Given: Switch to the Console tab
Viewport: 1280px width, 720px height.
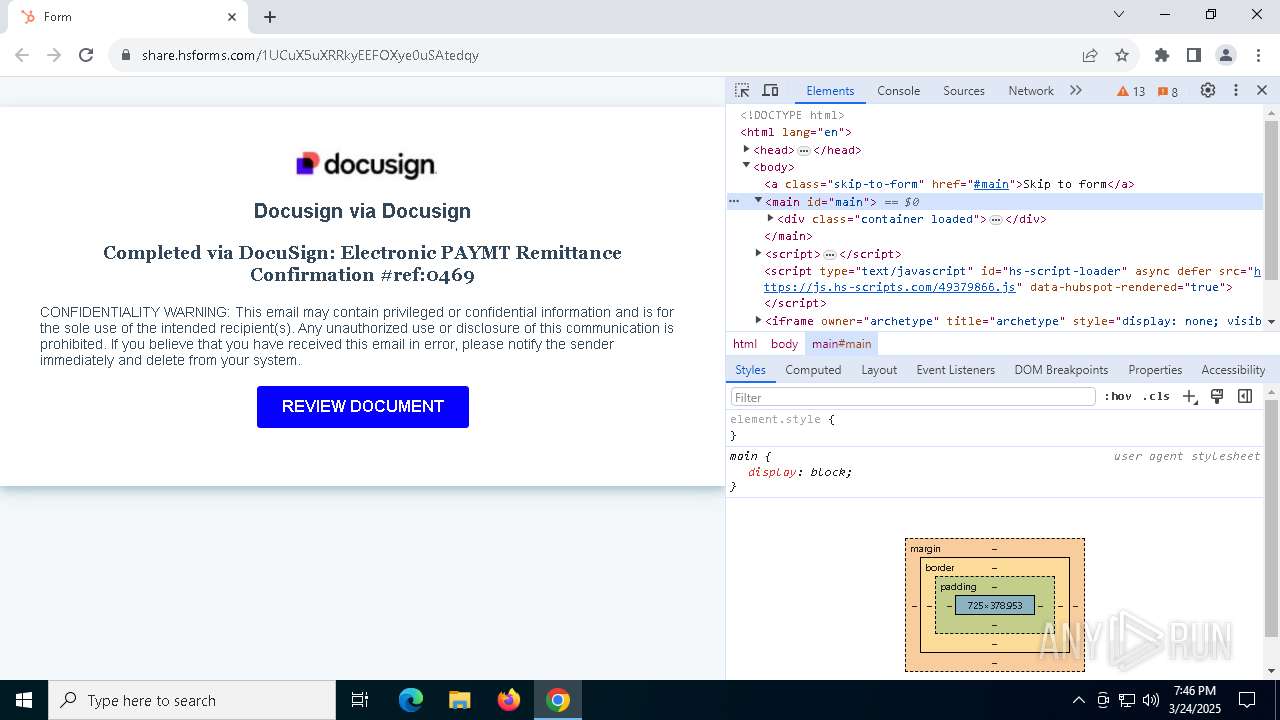Looking at the screenshot, I should coord(898,90).
